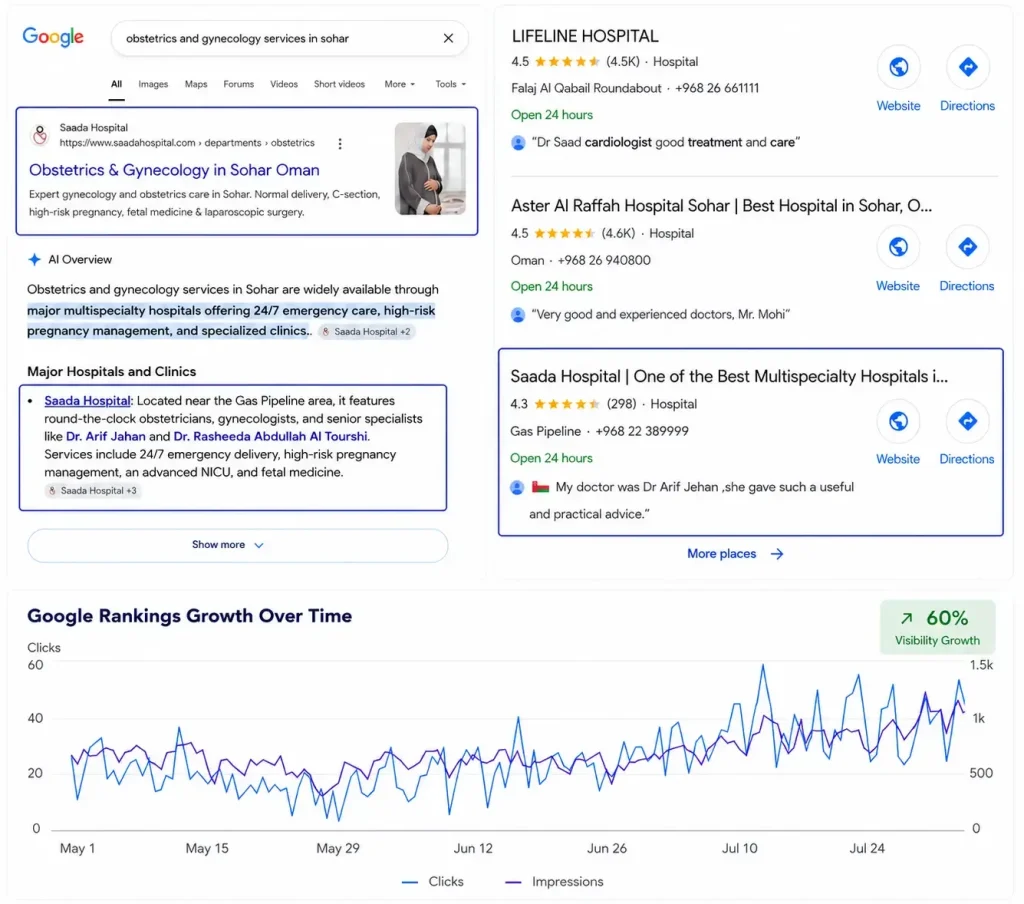1024x904 pixels.
Task: Click Website label under Lifeline Hospital
Action: [x=898, y=106]
